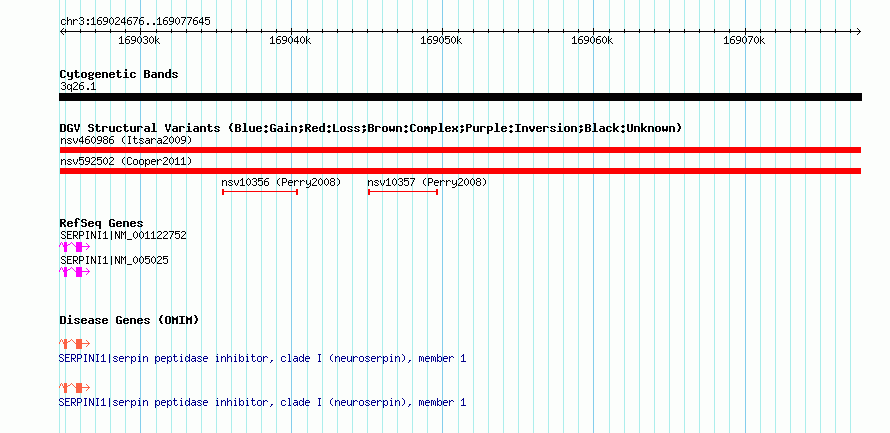890x433 pixels.
Task: Click the second OMIM disease gene glyph
Action: [x=74, y=388]
